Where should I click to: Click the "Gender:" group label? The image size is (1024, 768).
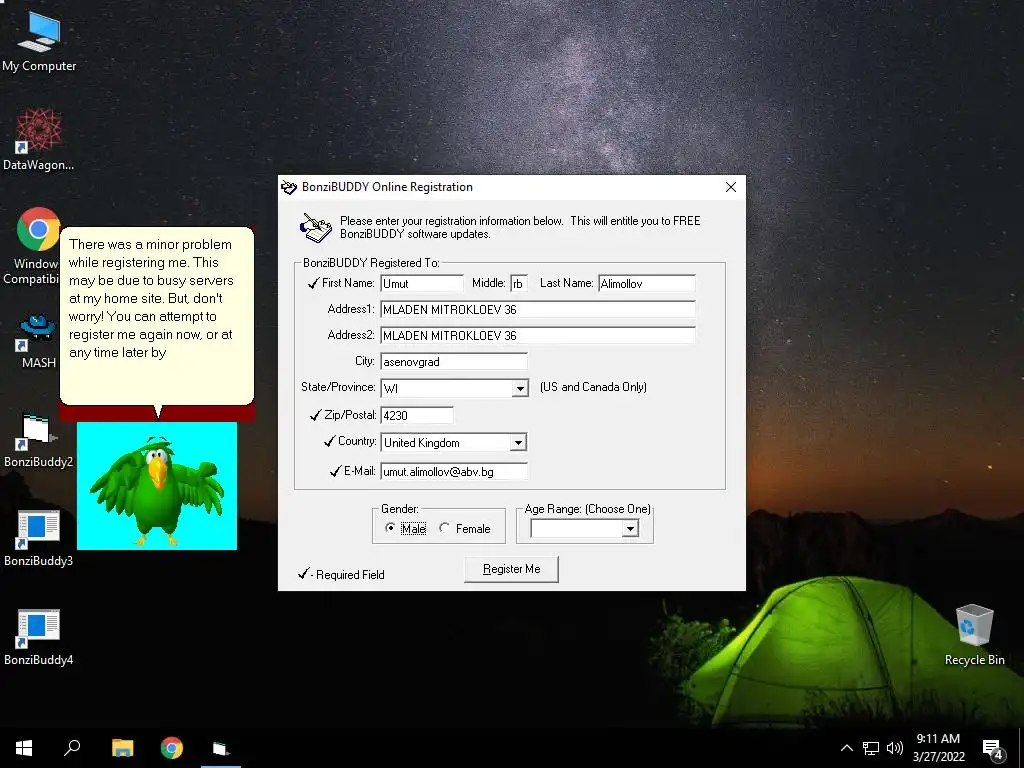pyautogui.click(x=400, y=509)
